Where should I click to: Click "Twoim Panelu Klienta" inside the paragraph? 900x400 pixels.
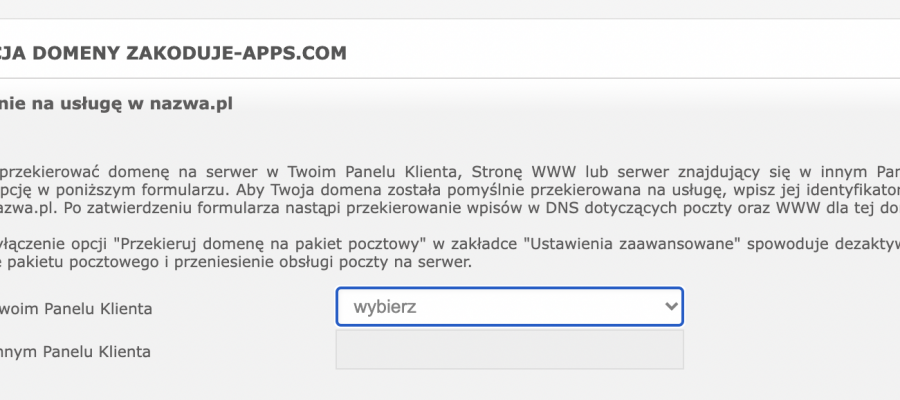coord(373,172)
